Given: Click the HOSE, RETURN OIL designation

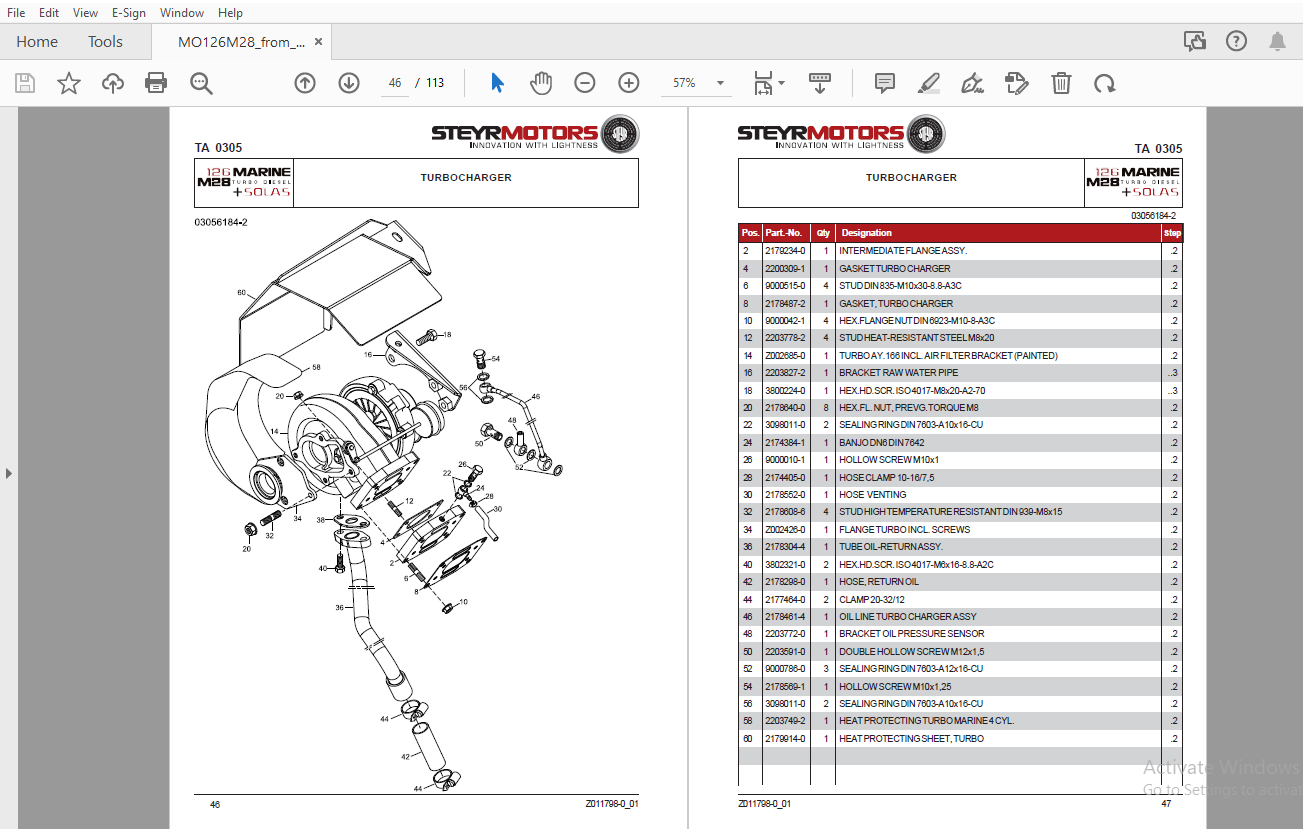Looking at the screenshot, I should tap(879, 582).
